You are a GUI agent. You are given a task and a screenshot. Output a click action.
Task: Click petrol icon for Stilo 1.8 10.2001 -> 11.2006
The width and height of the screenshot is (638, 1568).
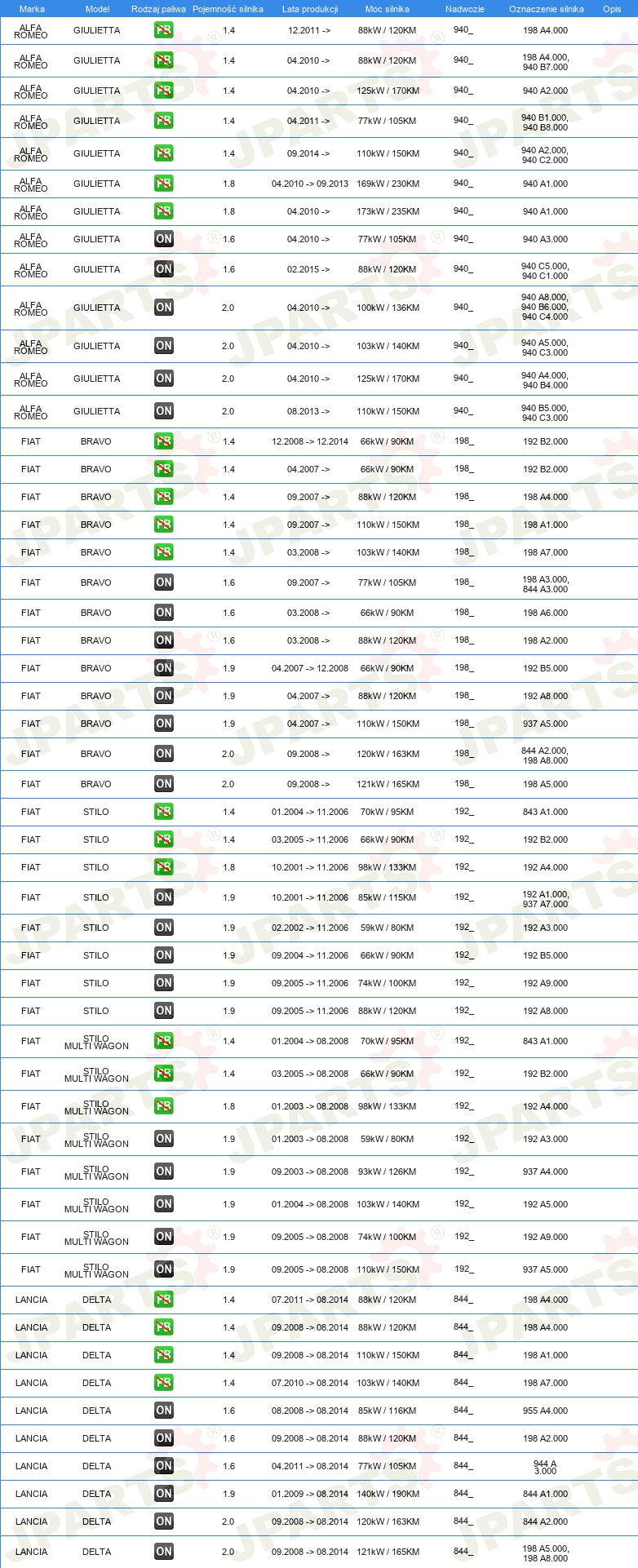pos(164,867)
